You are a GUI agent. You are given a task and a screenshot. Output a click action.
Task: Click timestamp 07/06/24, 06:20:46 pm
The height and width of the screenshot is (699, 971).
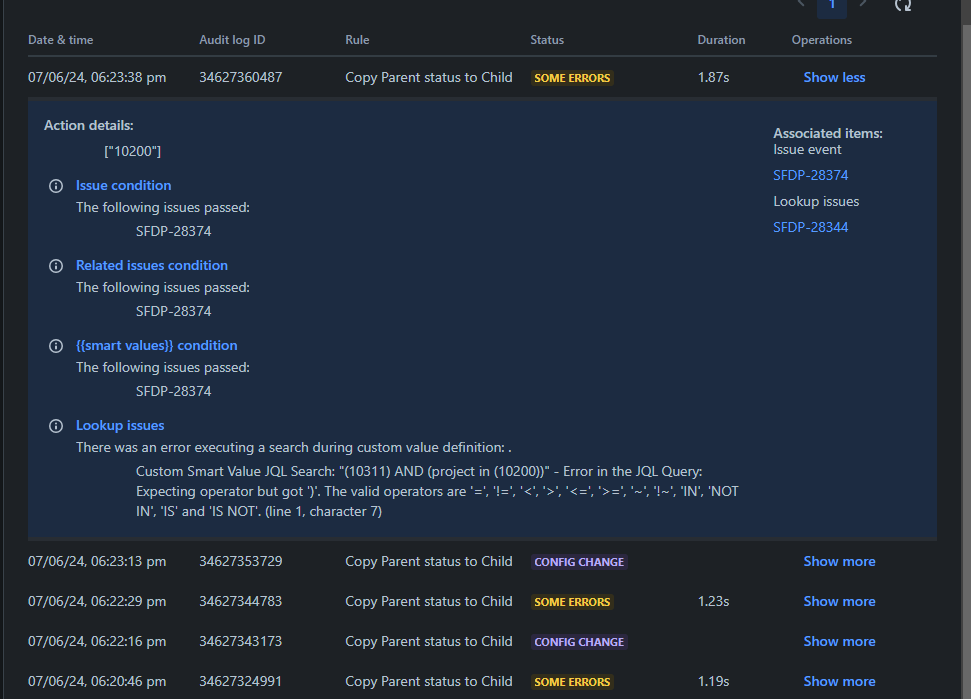click(97, 681)
